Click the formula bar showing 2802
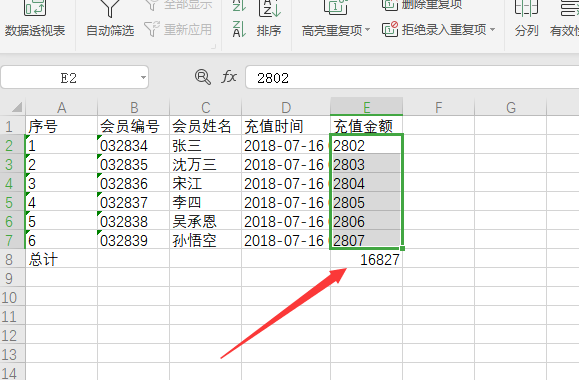Screen dimensions: 579x380 click(x=412, y=78)
